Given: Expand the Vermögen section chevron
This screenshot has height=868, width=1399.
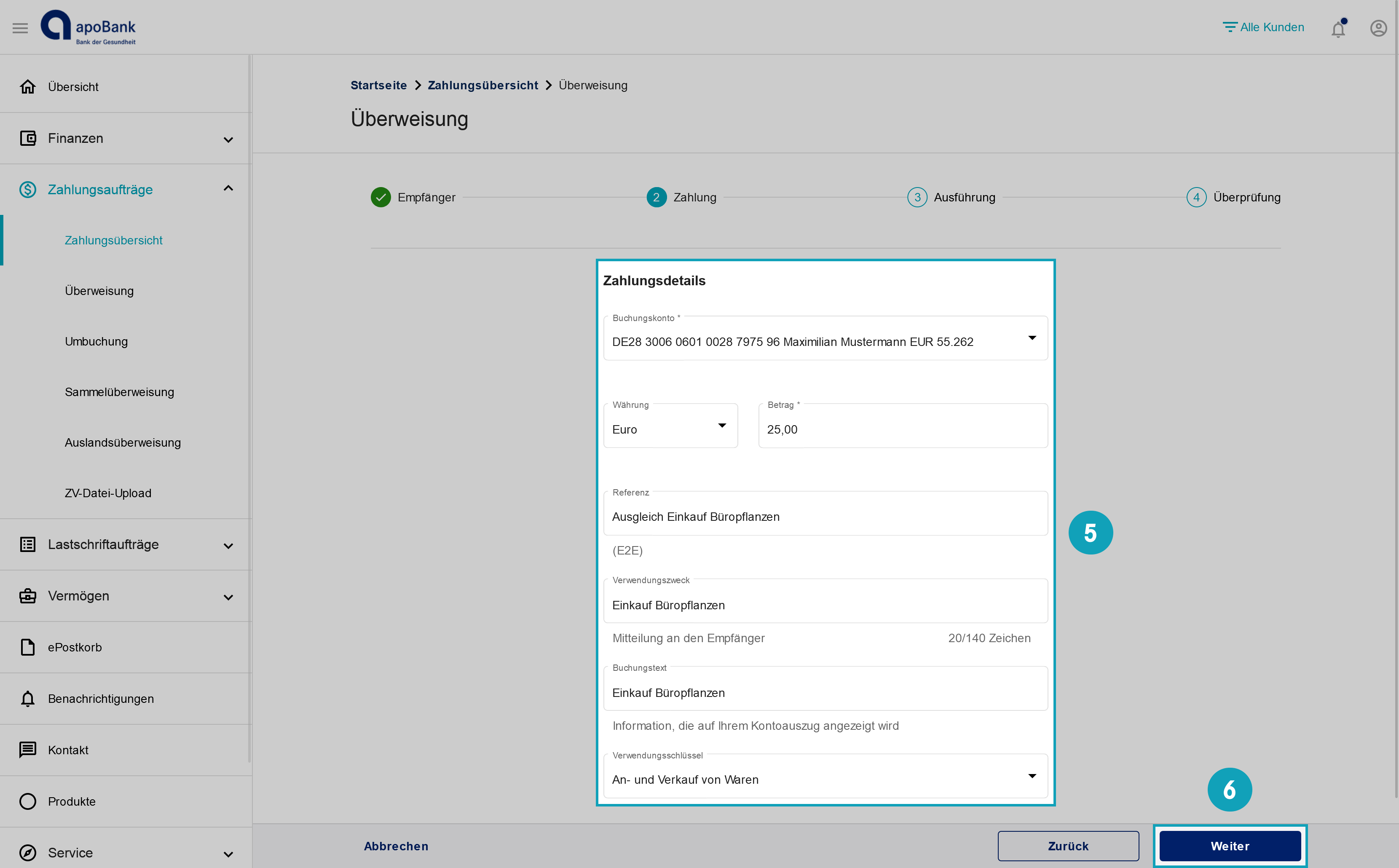Looking at the screenshot, I should tap(228, 597).
